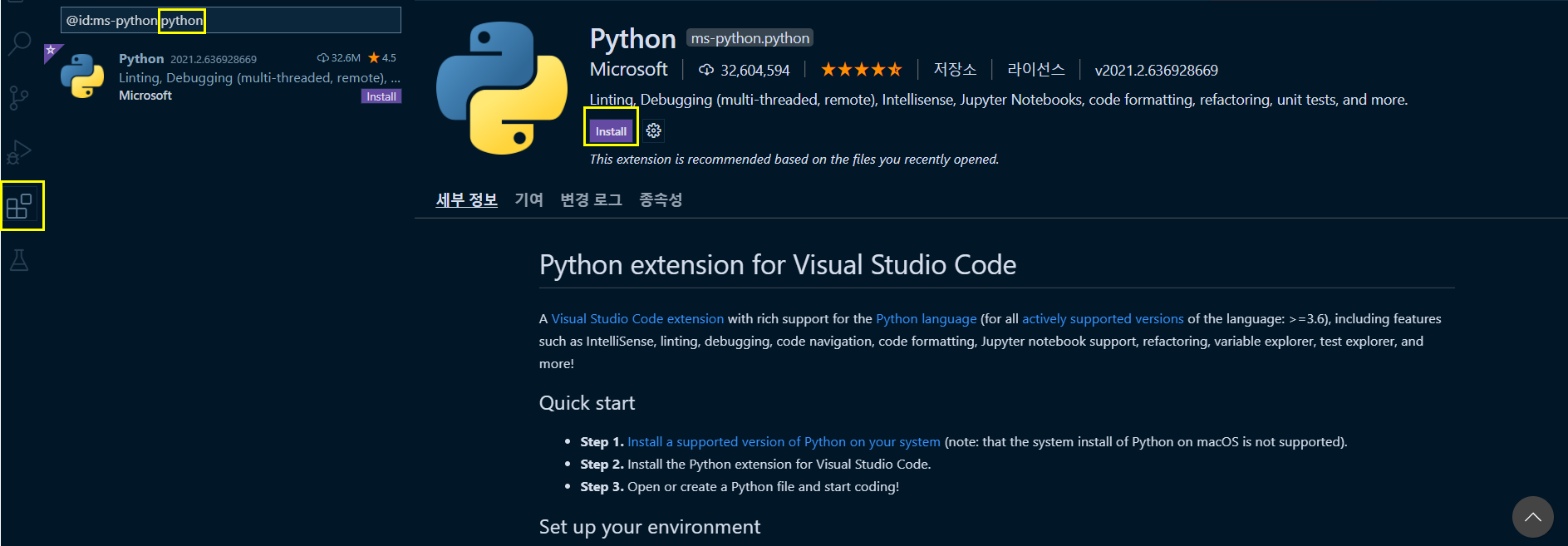Click the extension description in the details header
Screen dimensions: 1568x546
tap(998, 100)
